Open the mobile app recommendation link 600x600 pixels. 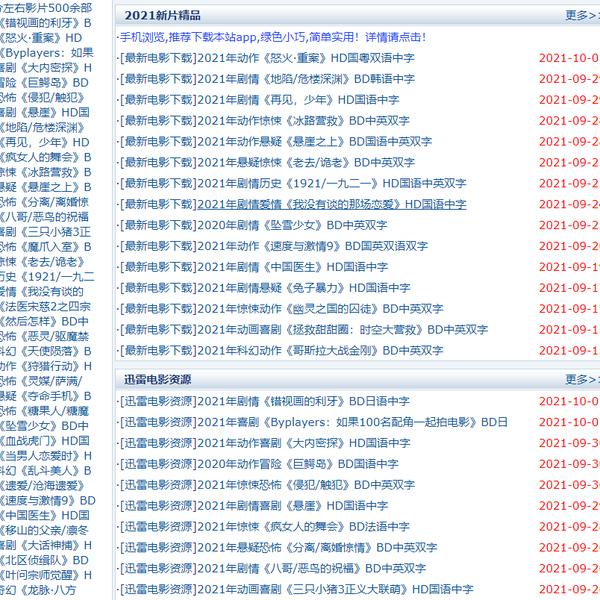(x=273, y=37)
